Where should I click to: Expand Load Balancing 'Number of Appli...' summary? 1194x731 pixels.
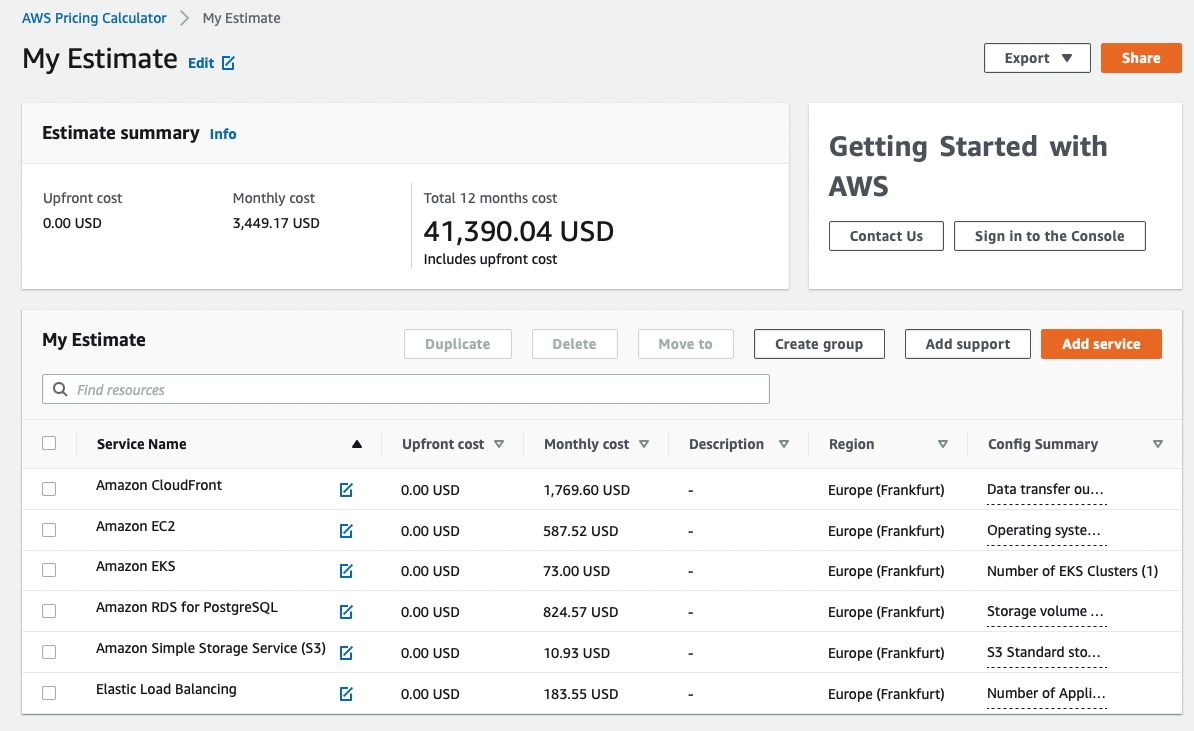[x=1046, y=694]
